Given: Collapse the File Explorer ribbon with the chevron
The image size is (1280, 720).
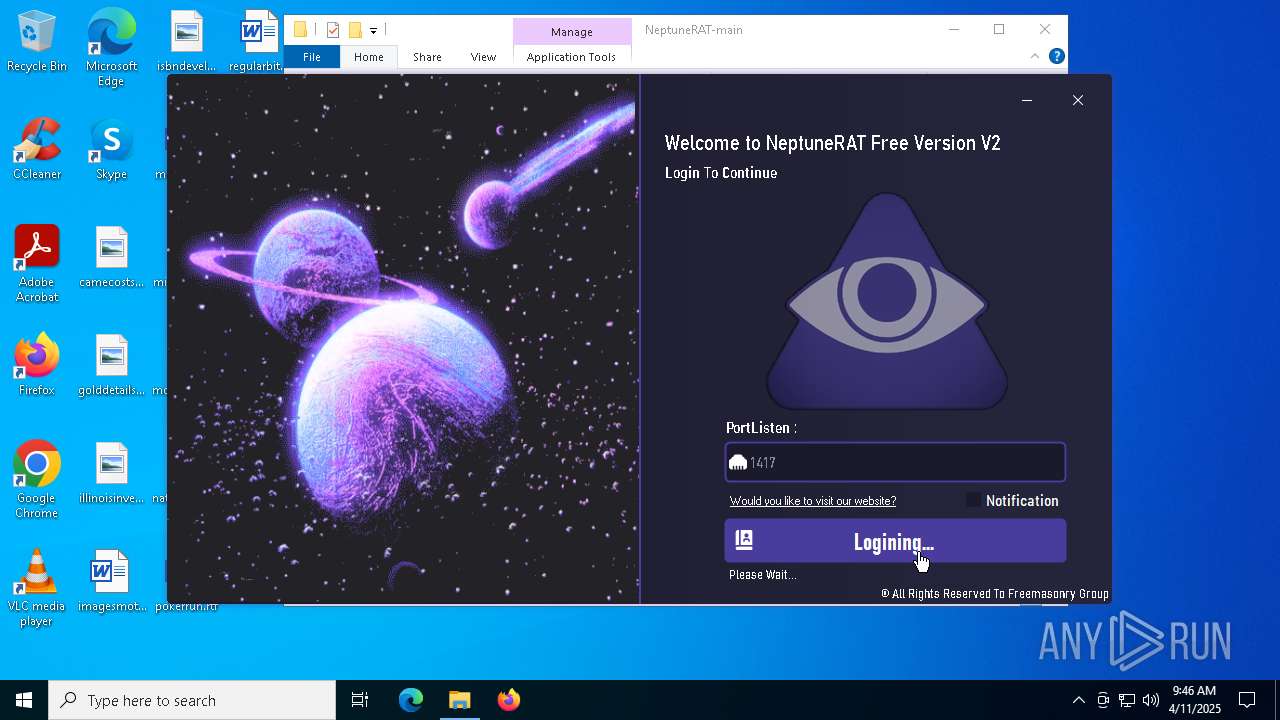Looking at the screenshot, I should click(x=1034, y=57).
